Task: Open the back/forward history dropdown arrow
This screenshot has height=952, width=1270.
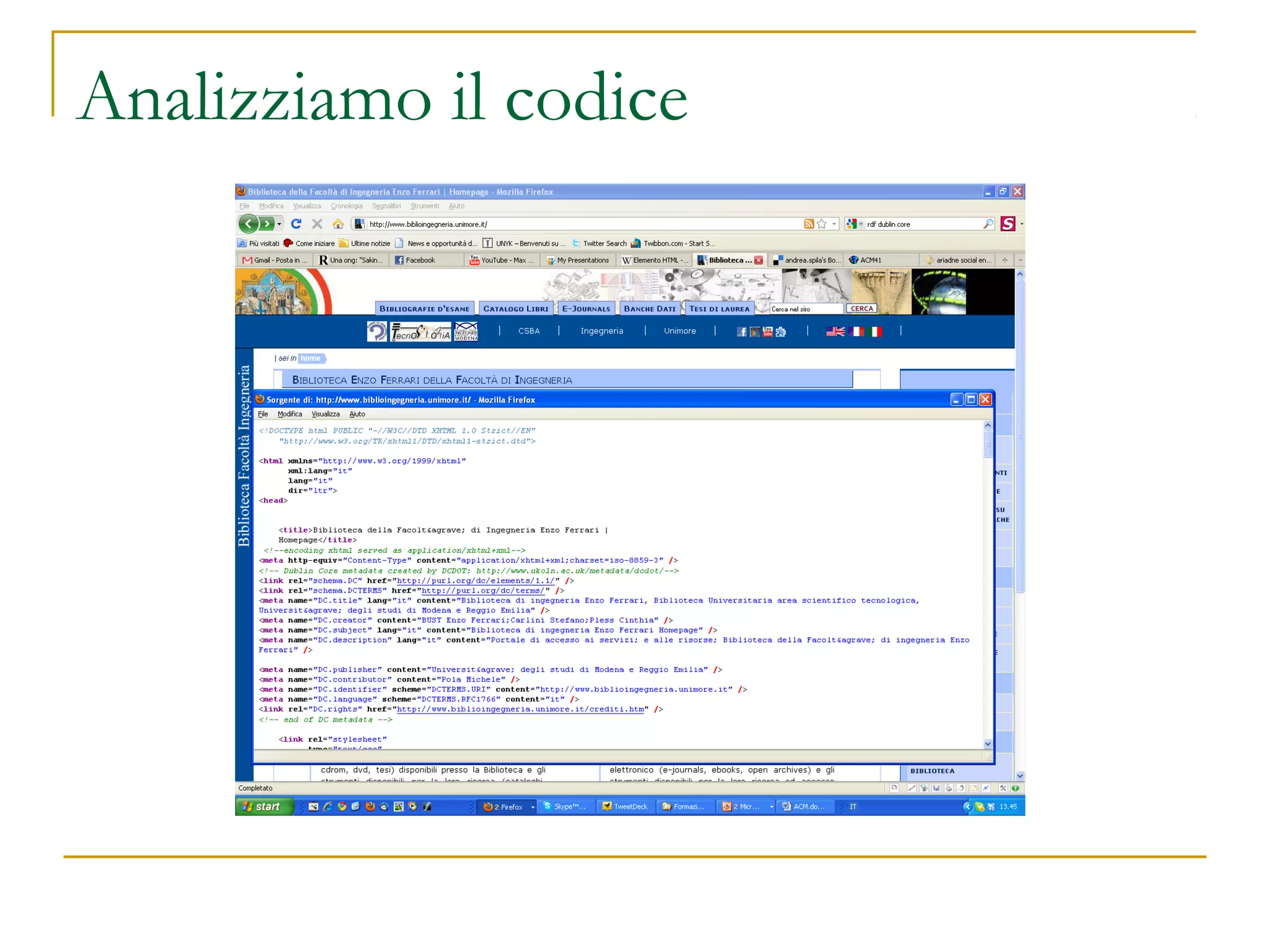Action: coord(279,224)
